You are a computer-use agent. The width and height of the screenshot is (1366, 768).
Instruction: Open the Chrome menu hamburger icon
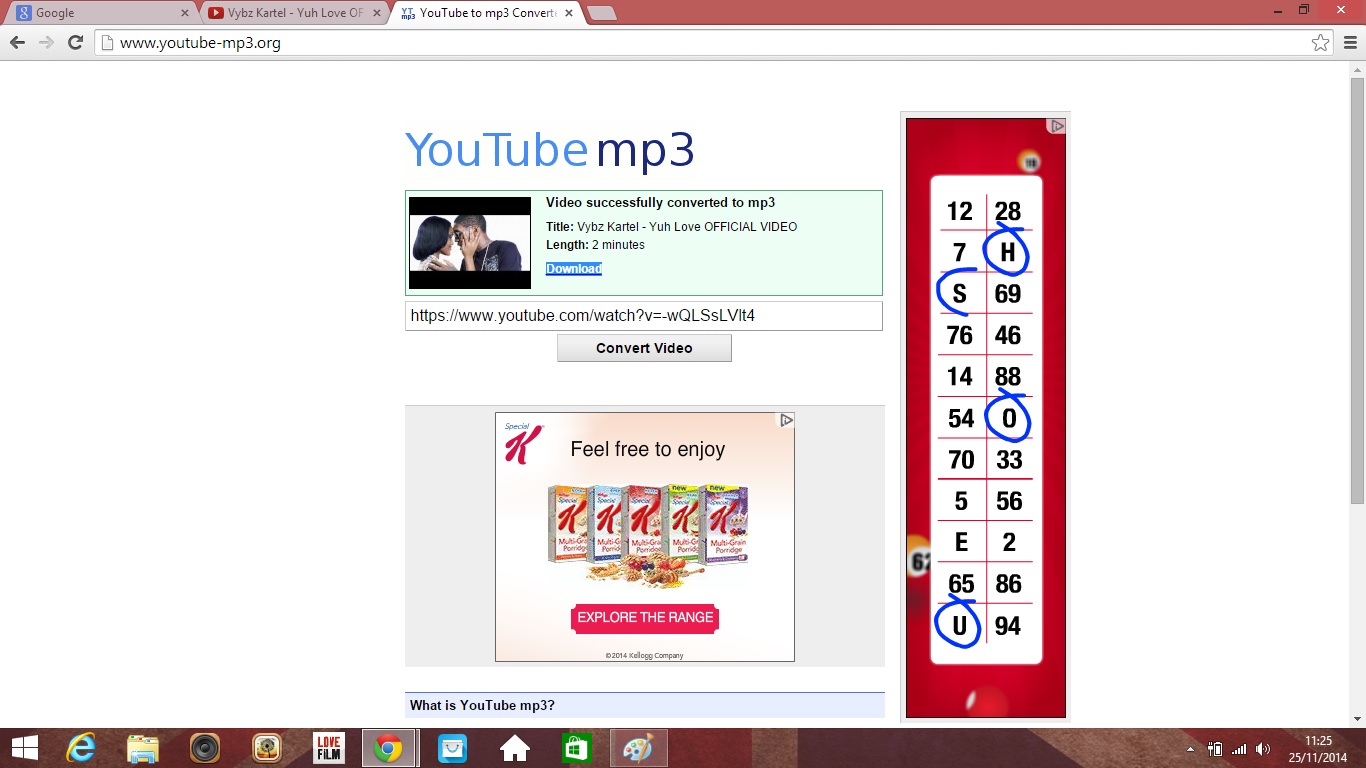pyautogui.click(x=1351, y=43)
